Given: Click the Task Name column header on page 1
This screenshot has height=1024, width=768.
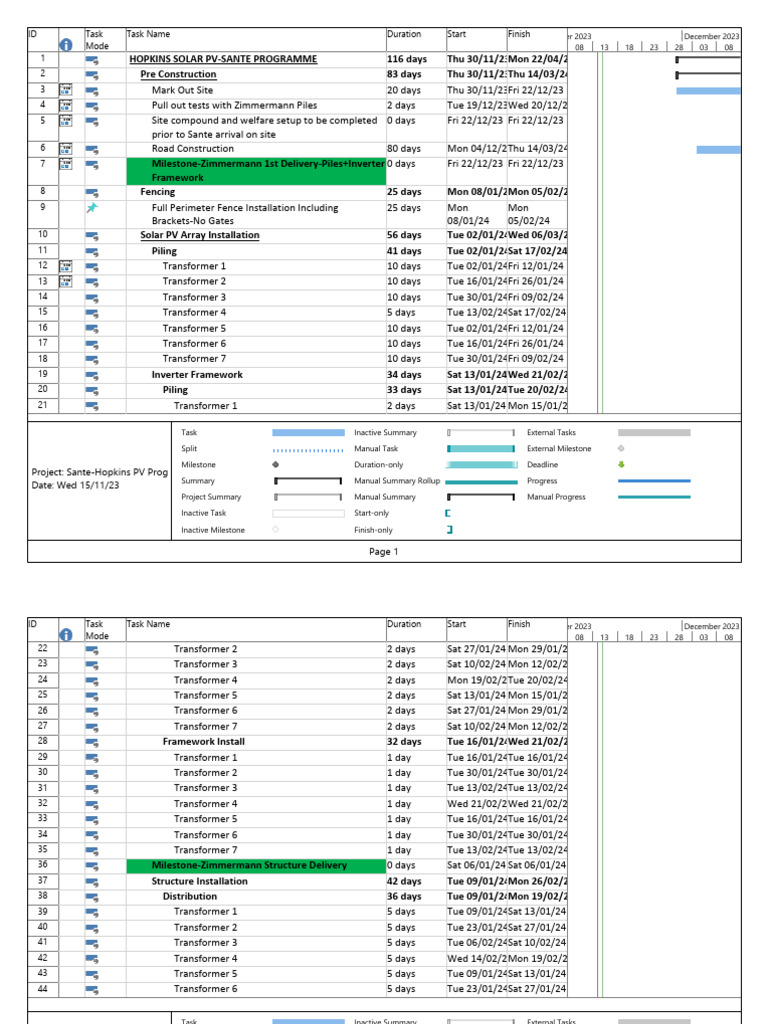Looking at the screenshot, I should point(148,34).
